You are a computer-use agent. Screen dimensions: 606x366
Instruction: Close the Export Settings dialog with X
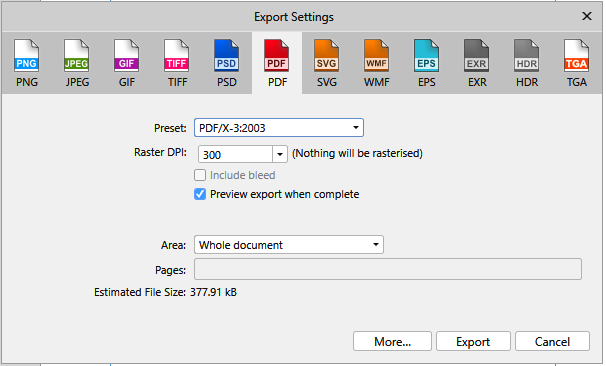pyautogui.click(x=587, y=16)
